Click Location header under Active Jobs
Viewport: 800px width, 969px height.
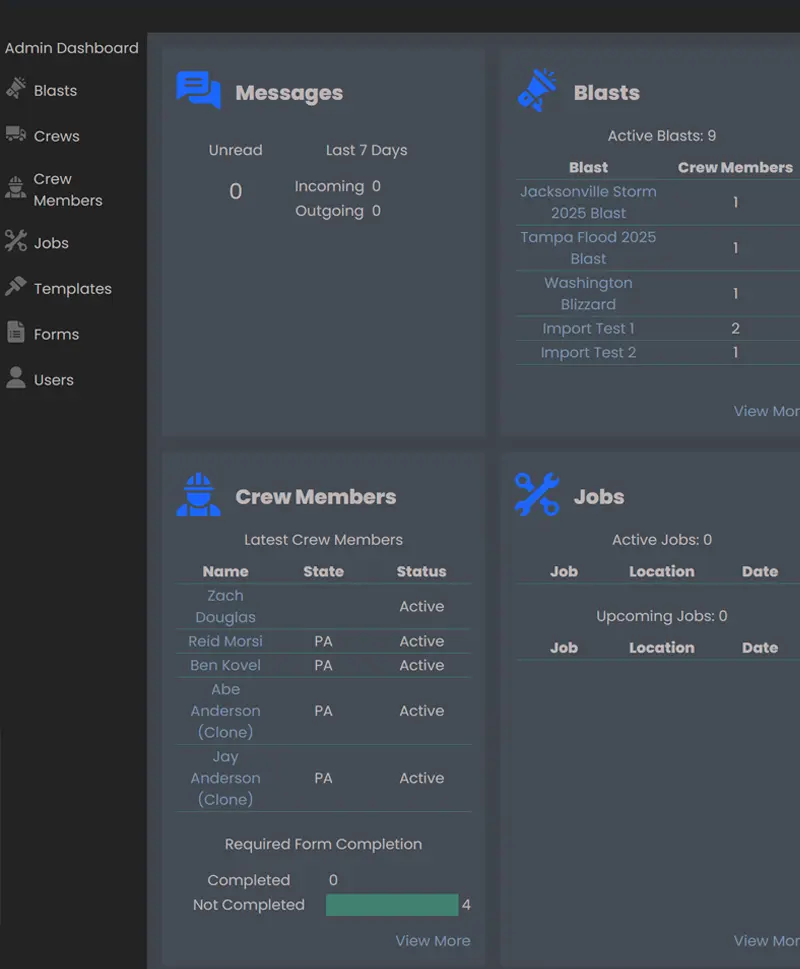pyautogui.click(x=662, y=572)
